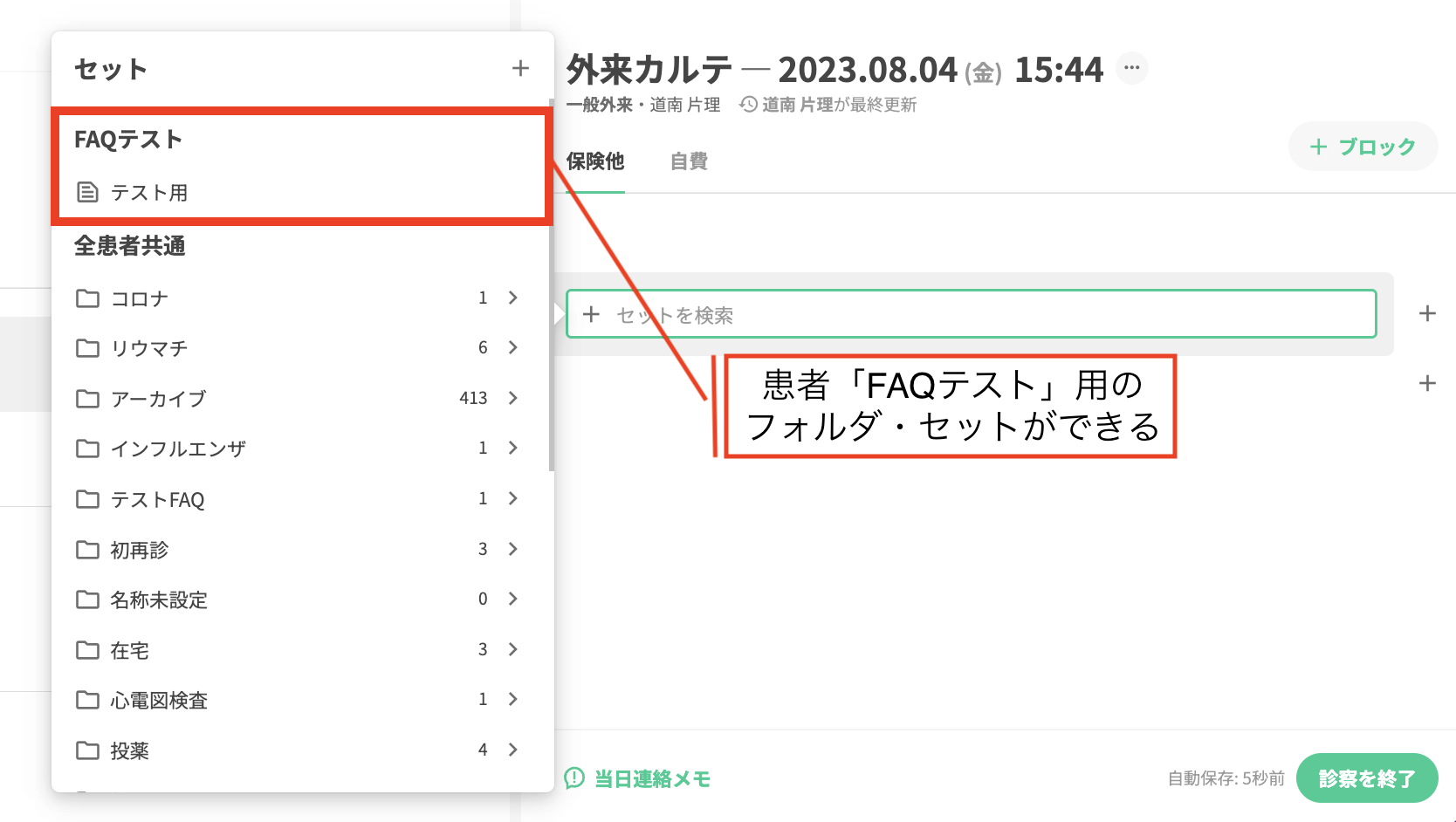Expand the 在宅 folder chevron
Viewport: 1456px width, 822px height.
click(x=513, y=649)
